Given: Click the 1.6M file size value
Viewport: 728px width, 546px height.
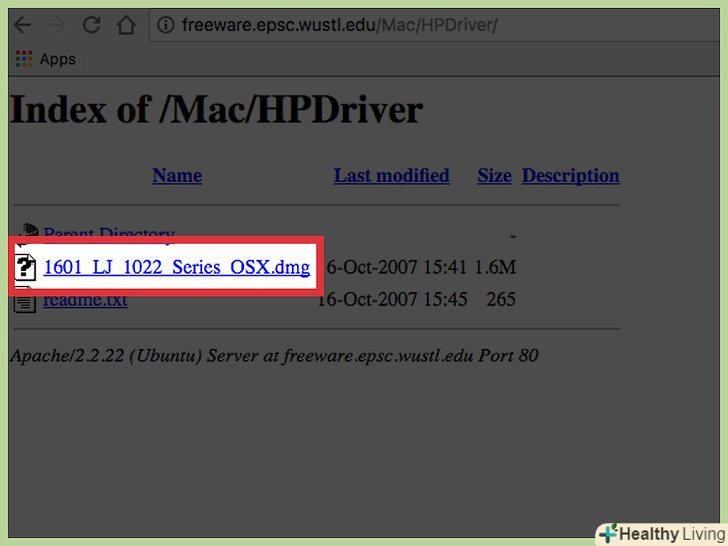Looking at the screenshot, I should (495, 267).
